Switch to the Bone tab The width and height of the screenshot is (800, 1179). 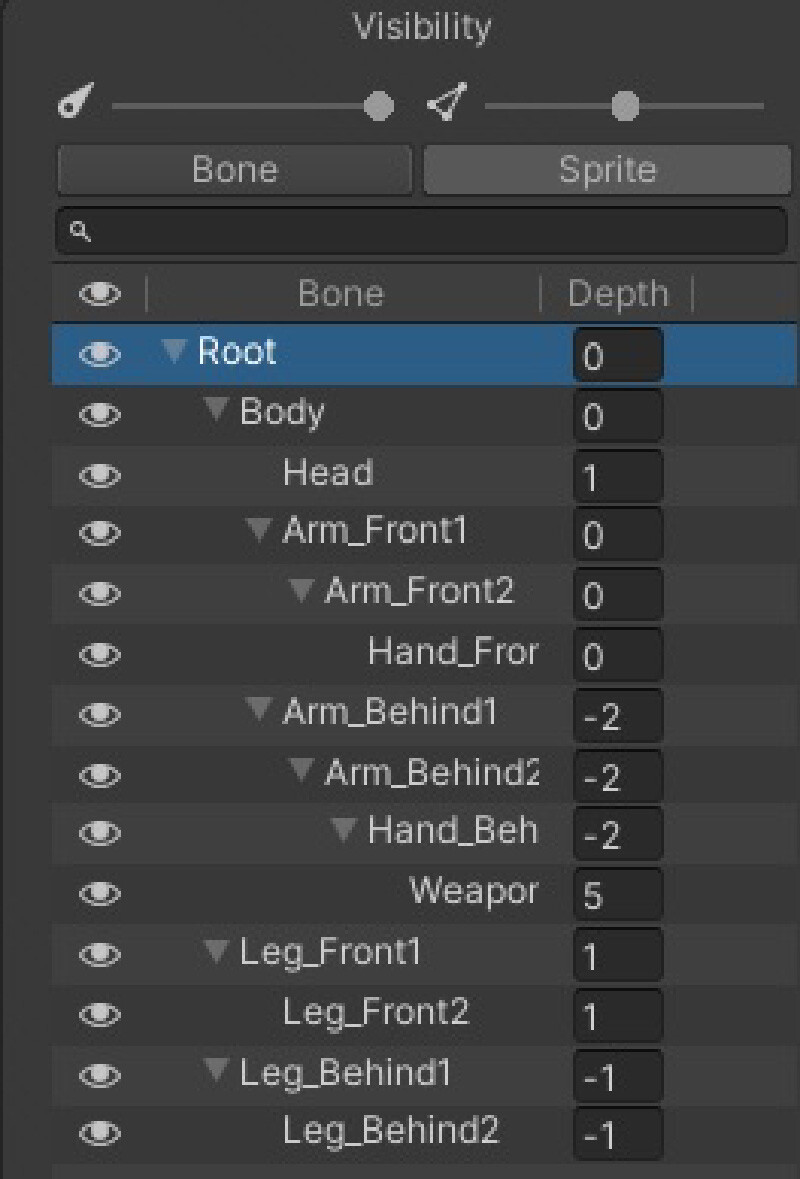pos(235,170)
